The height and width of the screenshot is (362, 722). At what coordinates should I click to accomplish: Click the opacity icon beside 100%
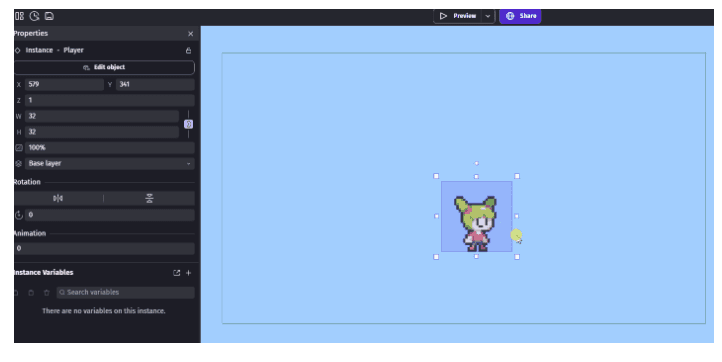coord(18,148)
